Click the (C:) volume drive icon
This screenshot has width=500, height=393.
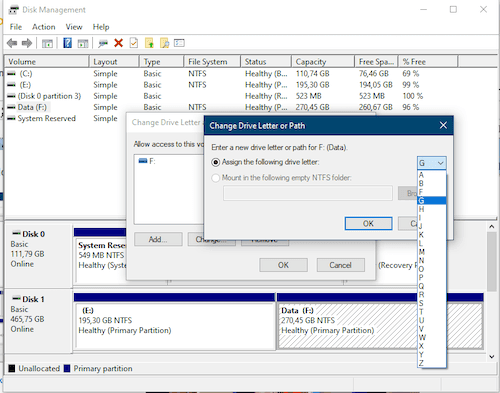(11, 74)
